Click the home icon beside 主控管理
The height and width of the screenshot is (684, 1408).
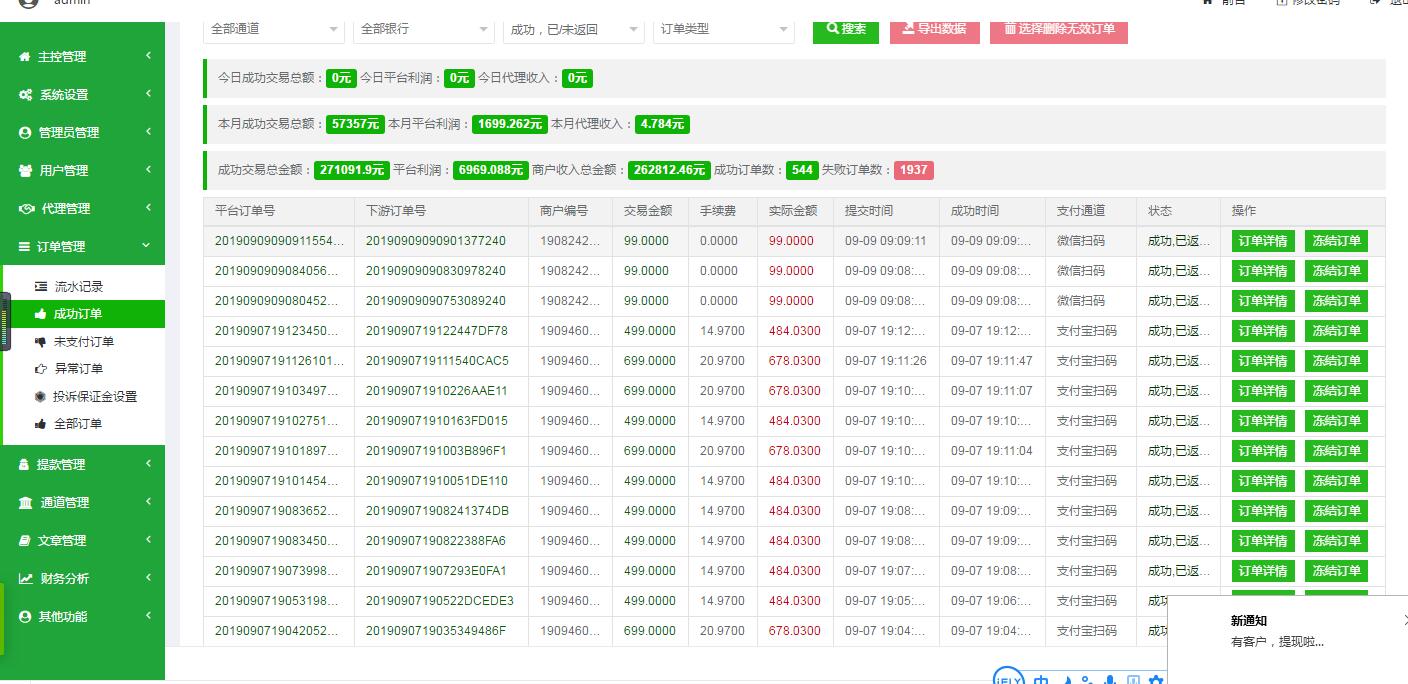(x=25, y=57)
